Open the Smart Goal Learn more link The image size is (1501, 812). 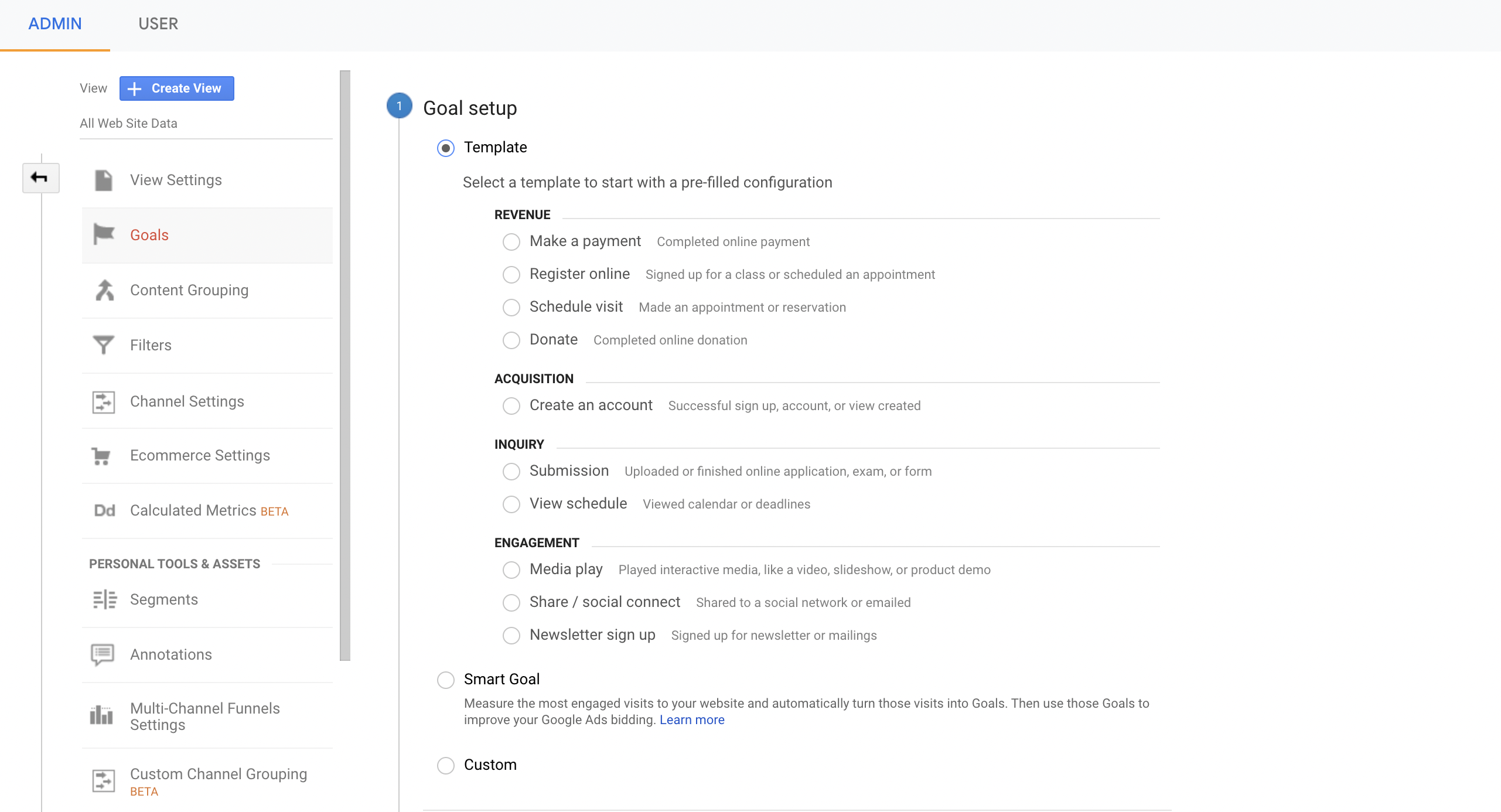pos(691,719)
